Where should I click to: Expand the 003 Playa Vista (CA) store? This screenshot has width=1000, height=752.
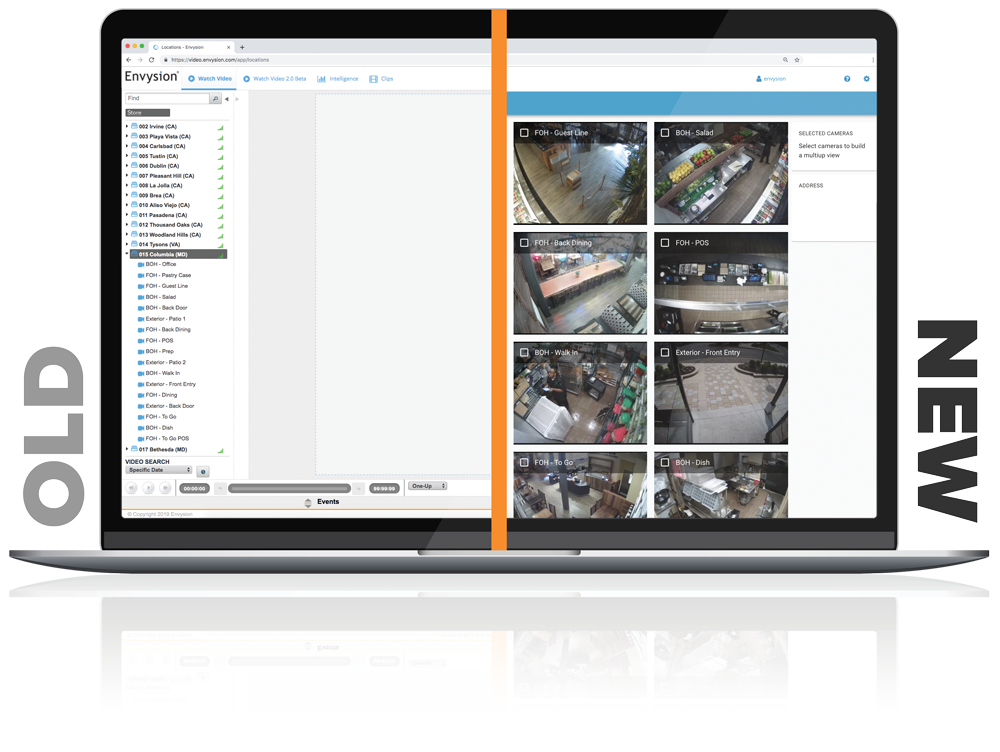pos(127,136)
